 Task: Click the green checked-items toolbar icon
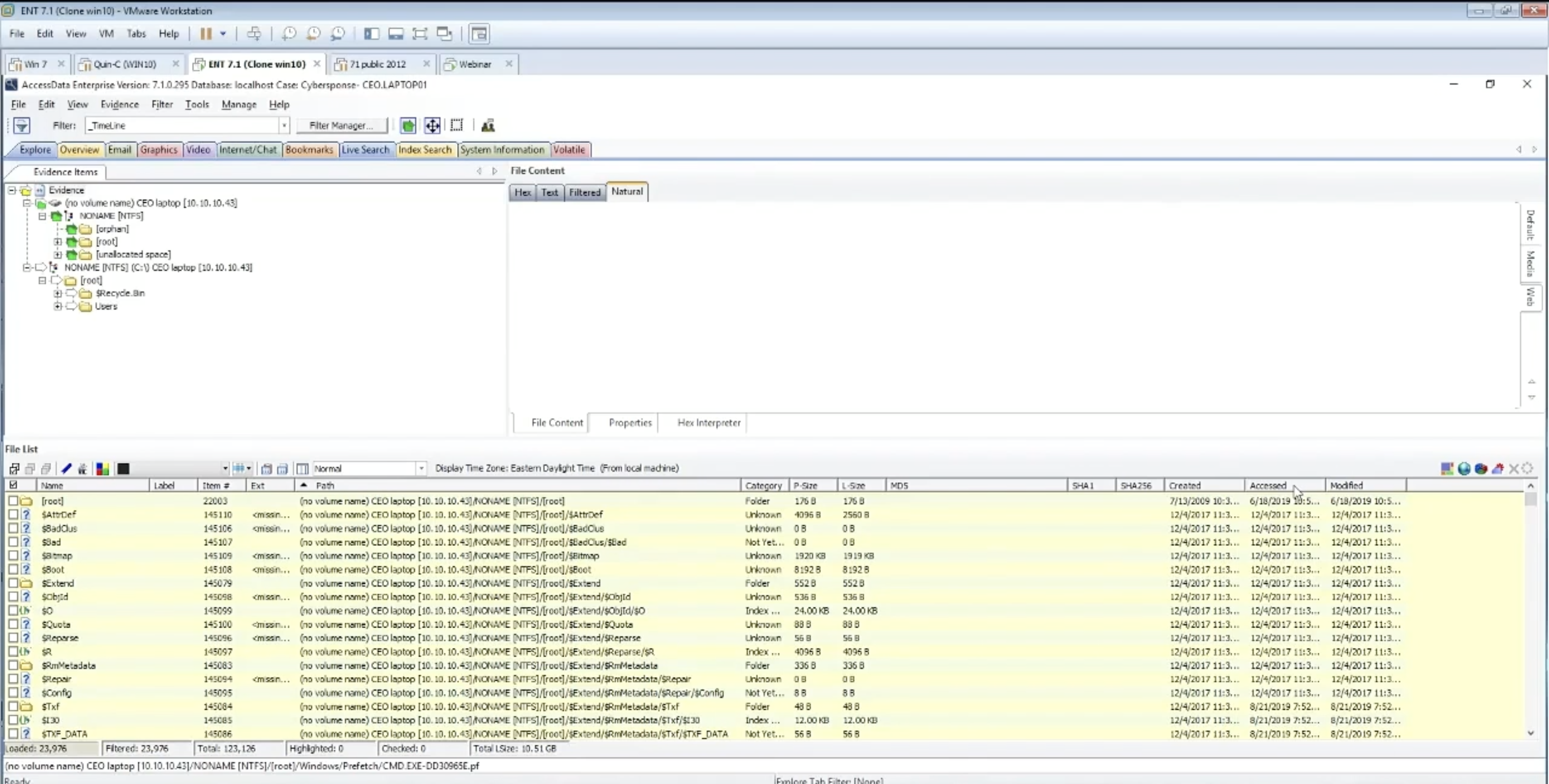click(x=408, y=125)
